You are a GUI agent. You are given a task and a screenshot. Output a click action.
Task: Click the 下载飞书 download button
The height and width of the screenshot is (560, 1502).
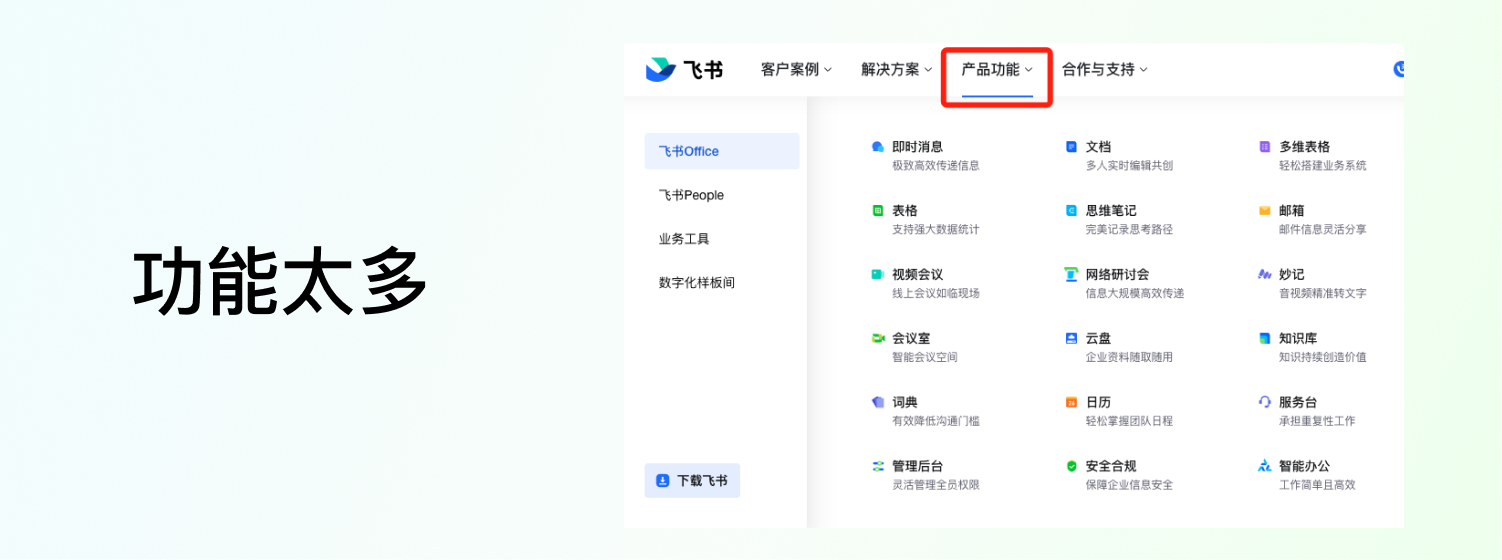692,481
